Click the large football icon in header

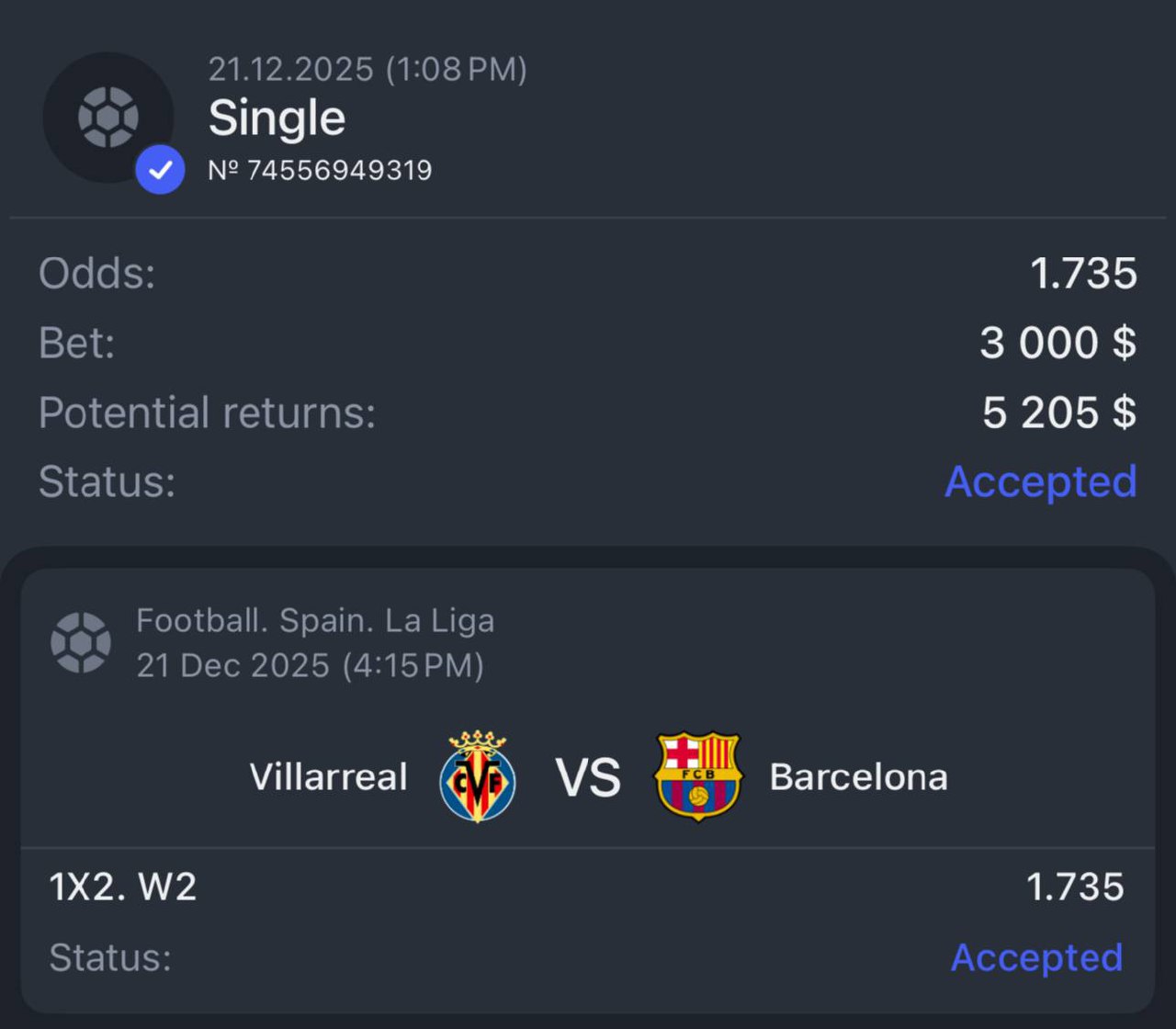(x=107, y=117)
